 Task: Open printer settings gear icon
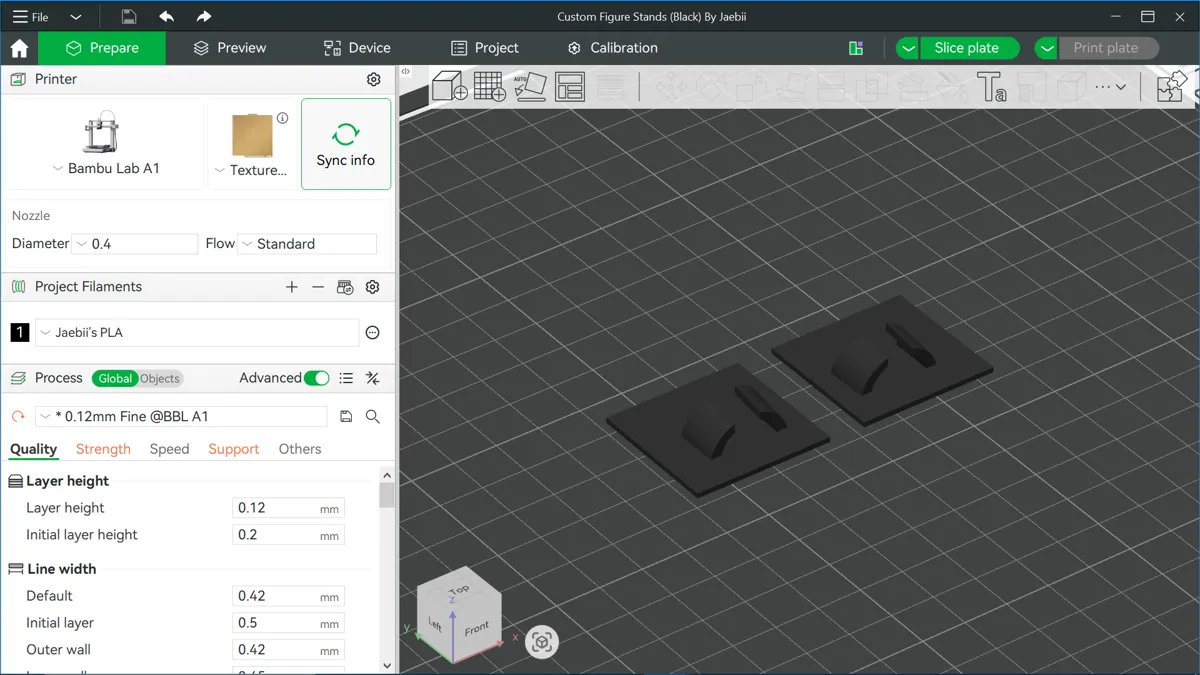[x=374, y=79]
